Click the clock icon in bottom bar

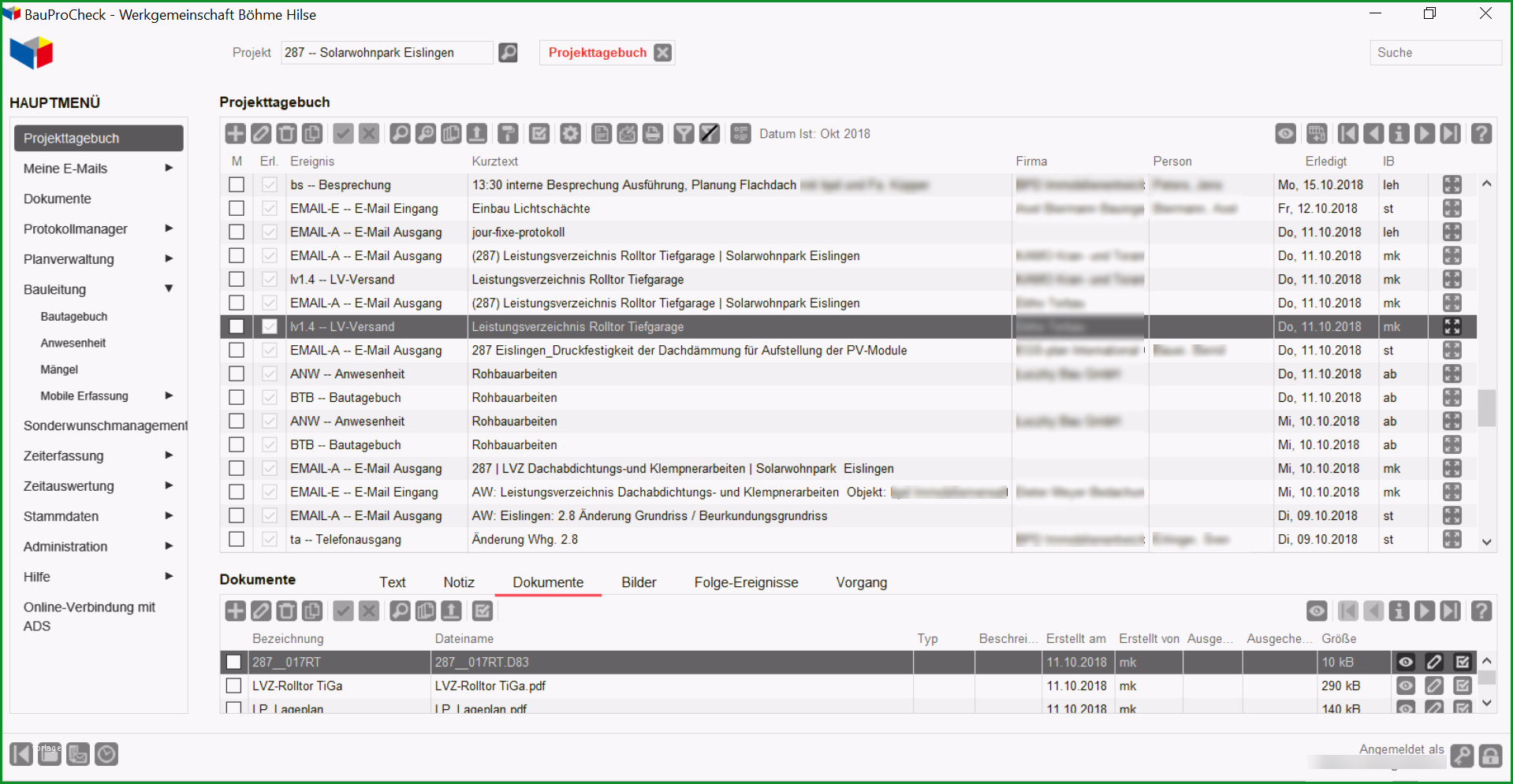pos(106,754)
